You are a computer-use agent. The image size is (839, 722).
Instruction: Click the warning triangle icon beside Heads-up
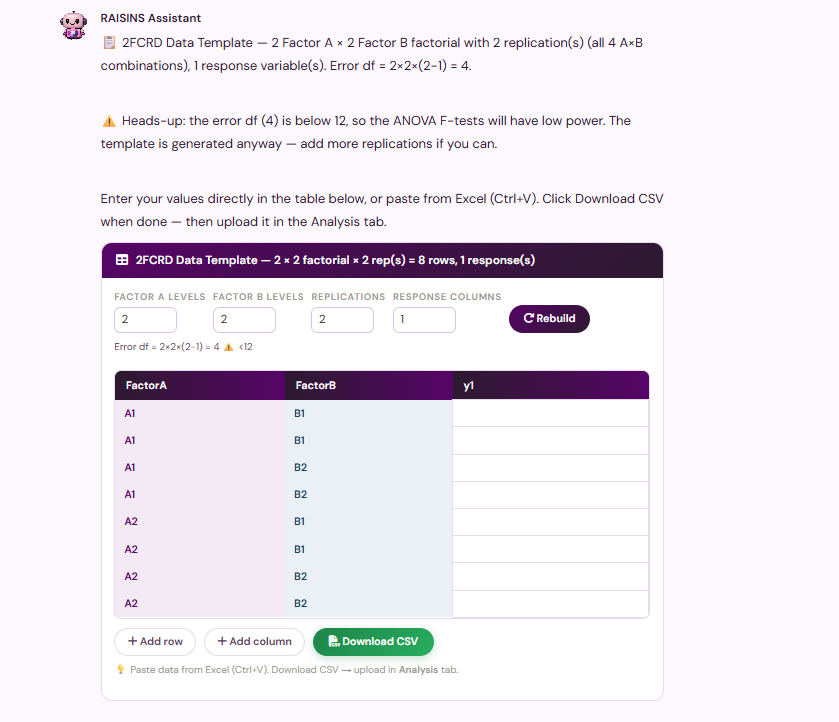pos(109,121)
